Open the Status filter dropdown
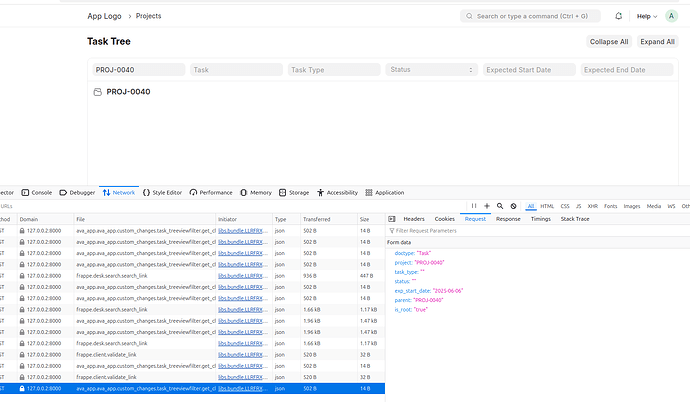 pos(430,70)
